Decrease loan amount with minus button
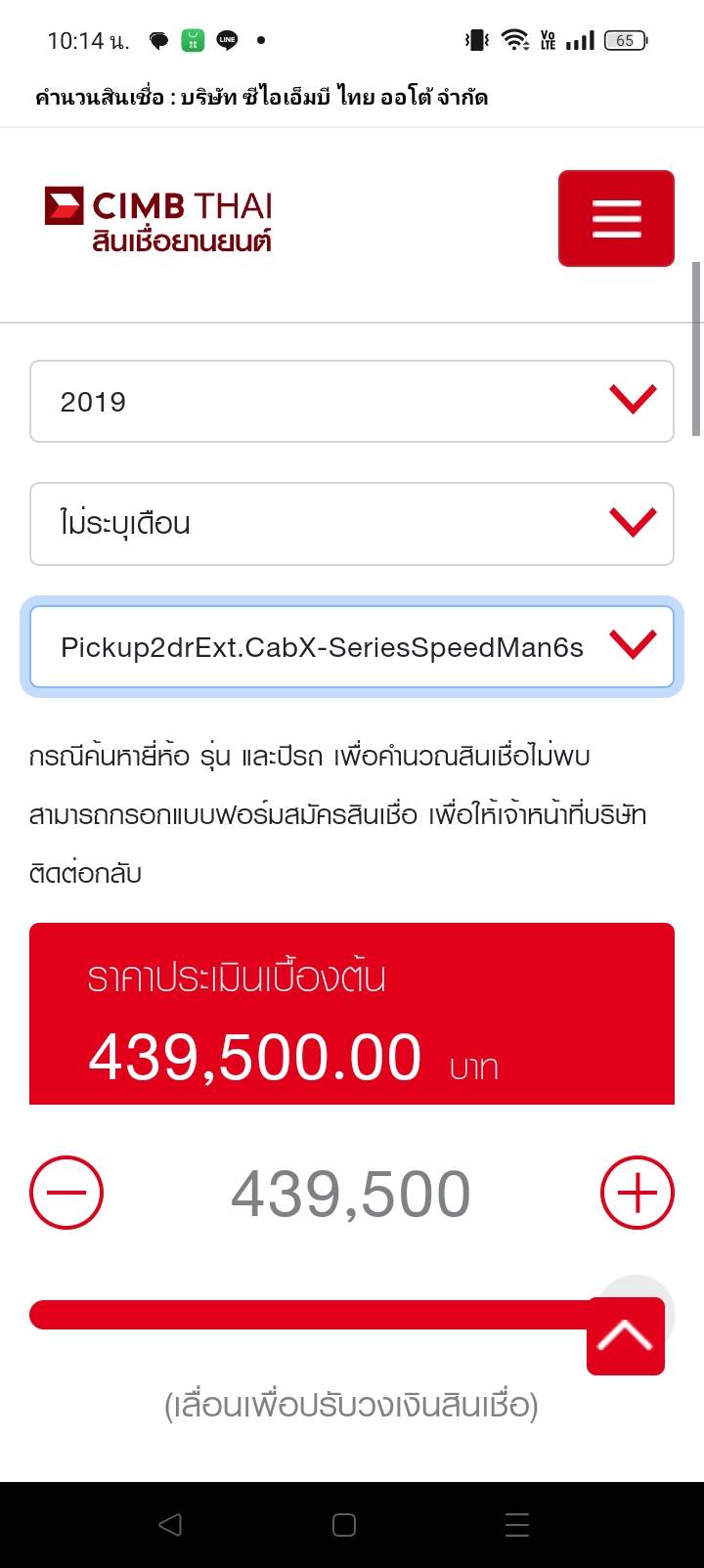This screenshot has height=1568, width=704. coord(66,1193)
